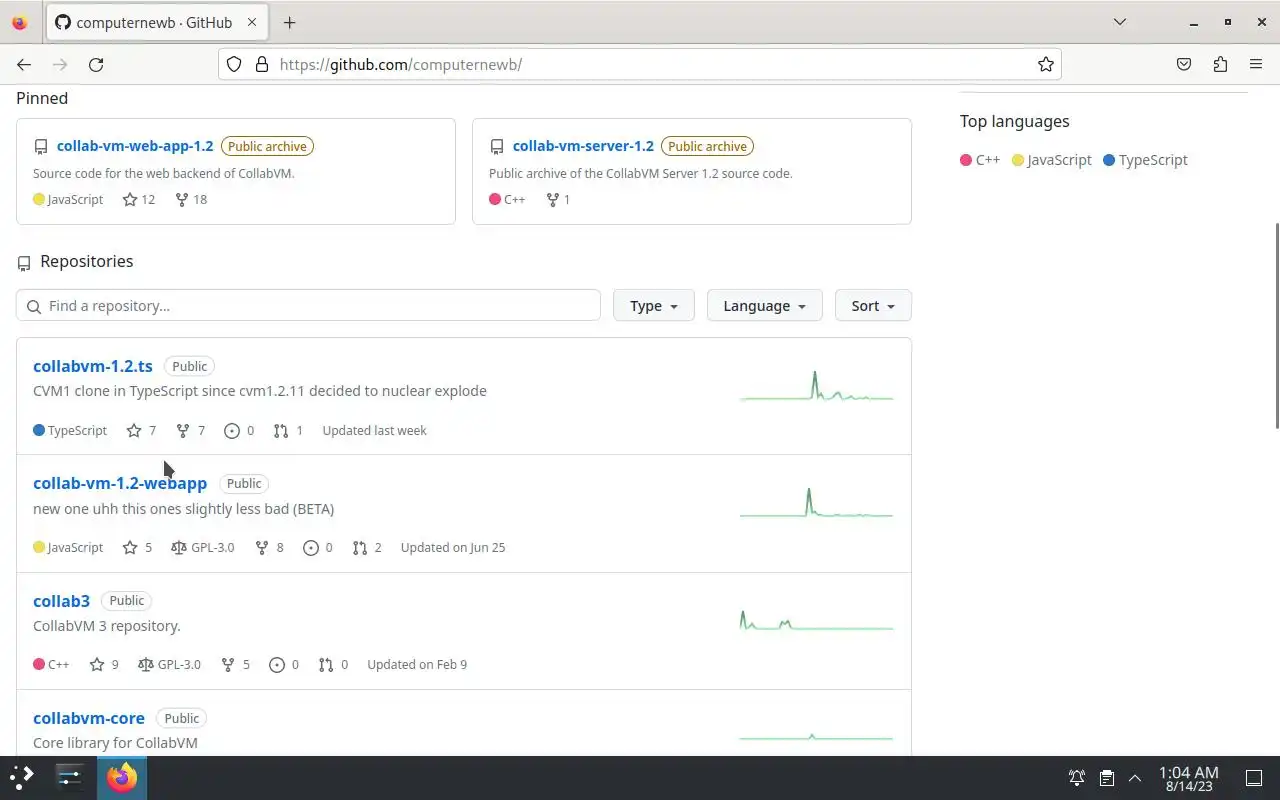Viewport: 1280px width, 800px height.
Task: Click stars count 12 on collab-vm-web-app-1.2
Action: (x=139, y=199)
